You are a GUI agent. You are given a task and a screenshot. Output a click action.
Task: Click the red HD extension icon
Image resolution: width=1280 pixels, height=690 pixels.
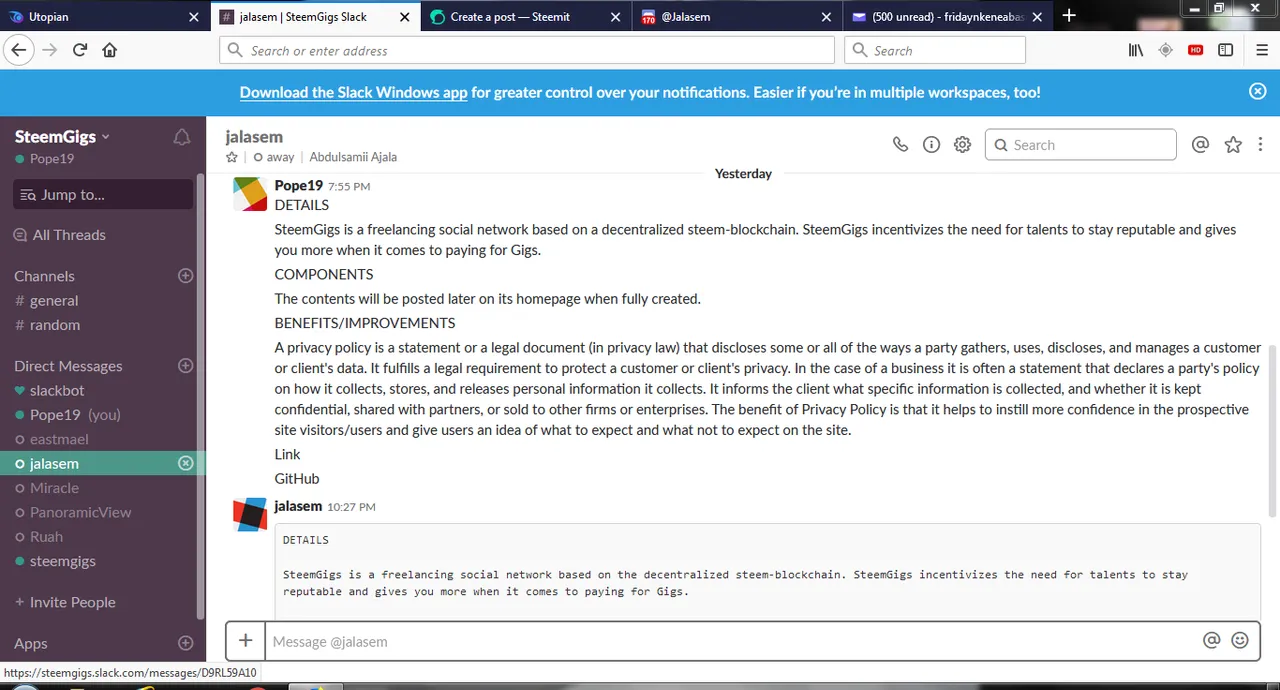tap(1195, 50)
